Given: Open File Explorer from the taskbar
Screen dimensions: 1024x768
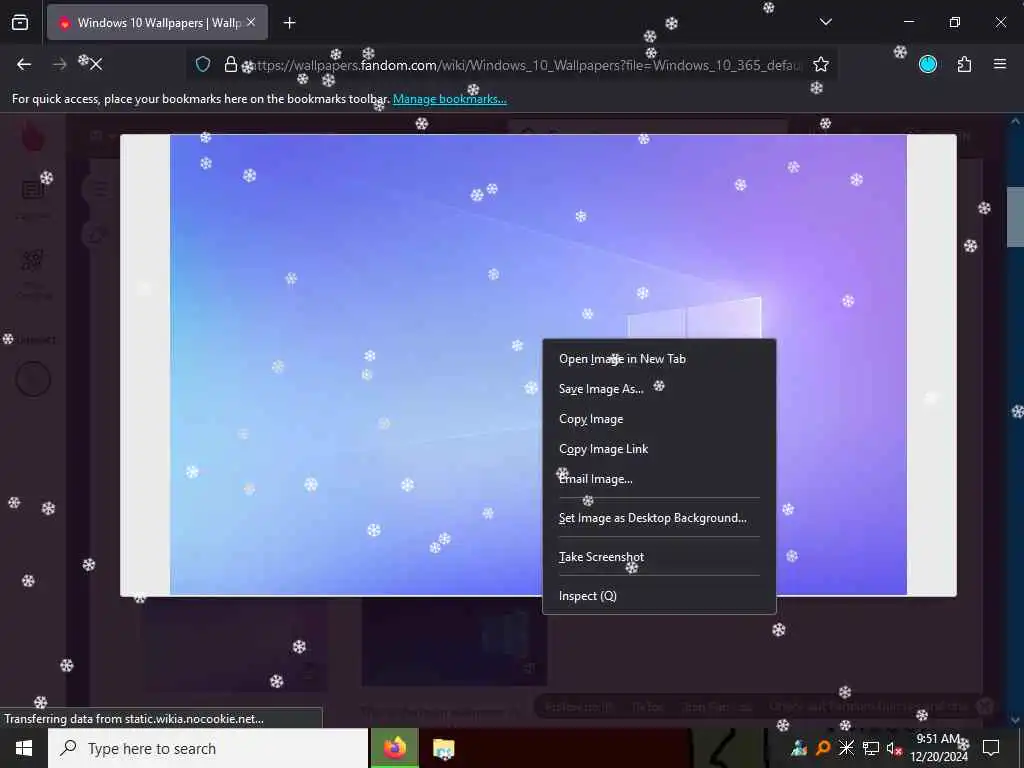Looking at the screenshot, I should click(443, 748).
